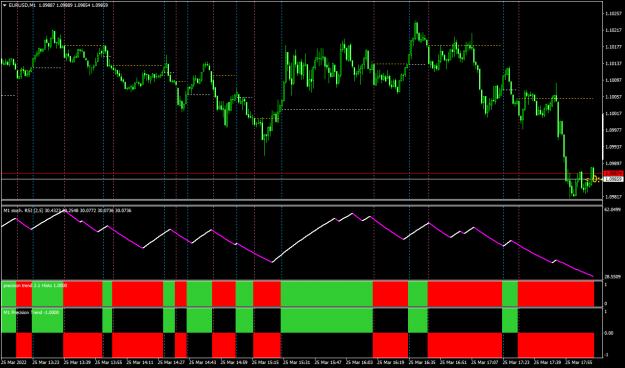Click the white current price tag 1.09859
The height and width of the screenshot is (368, 625).
tap(614, 179)
